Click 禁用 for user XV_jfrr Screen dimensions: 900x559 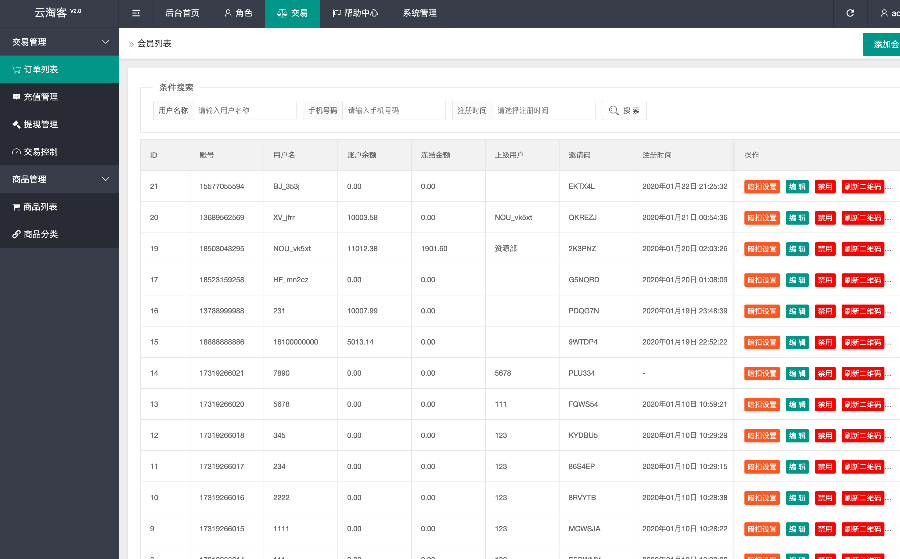(825, 217)
